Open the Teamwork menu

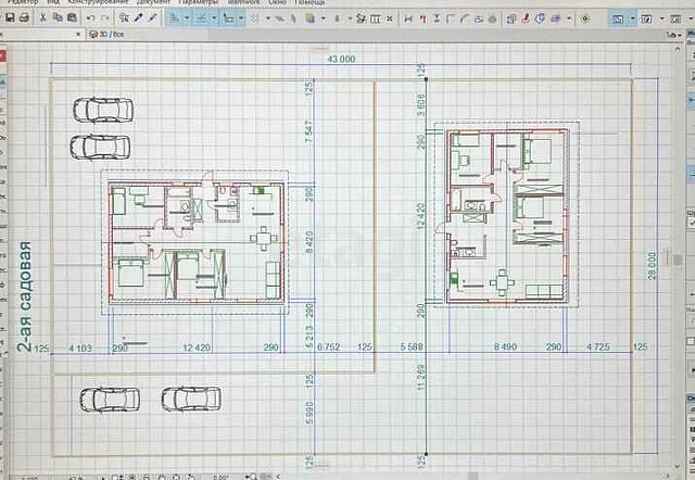tap(243, 4)
